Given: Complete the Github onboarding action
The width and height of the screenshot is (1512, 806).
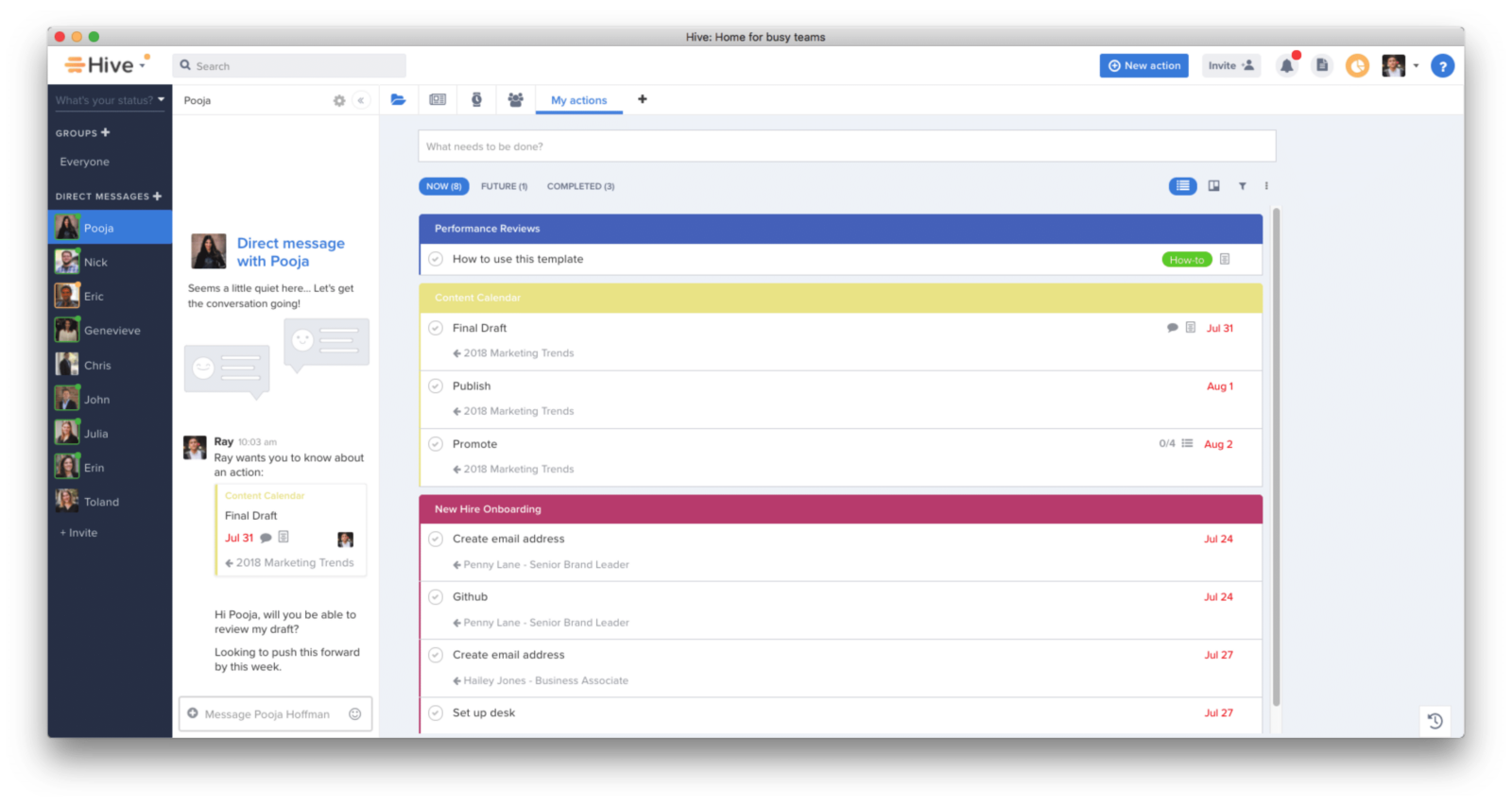Looking at the screenshot, I should (x=436, y=597).
